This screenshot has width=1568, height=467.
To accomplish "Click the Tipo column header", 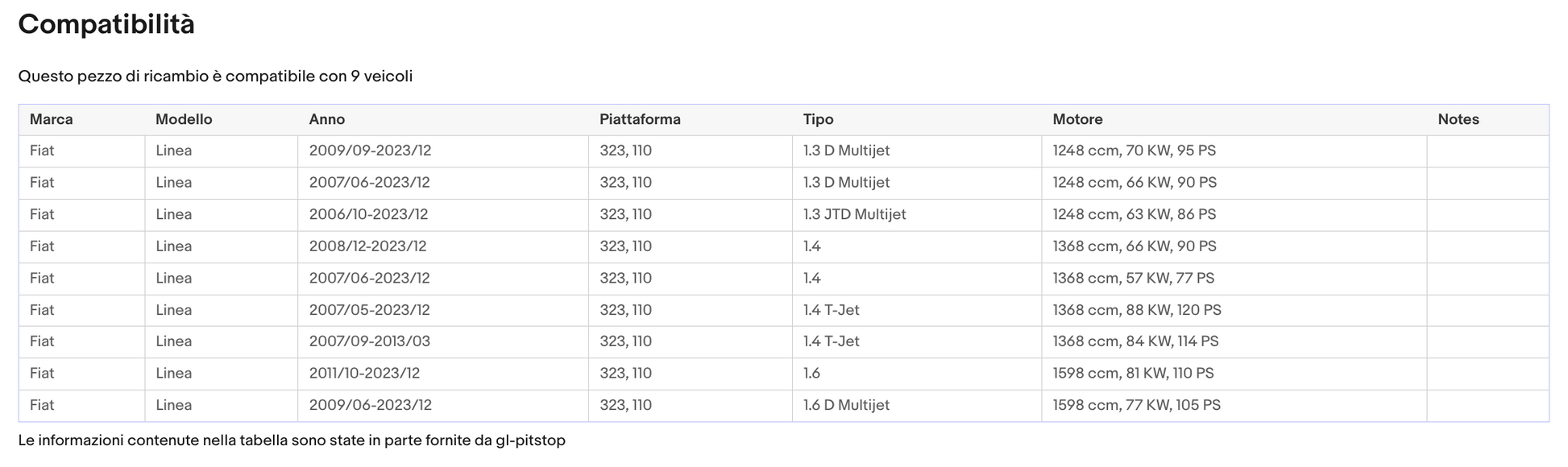I will (x=917, y=119).
